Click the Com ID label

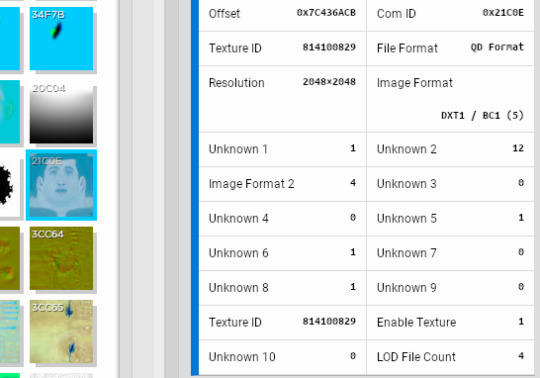pyautogui.click(x=396, y=14)
